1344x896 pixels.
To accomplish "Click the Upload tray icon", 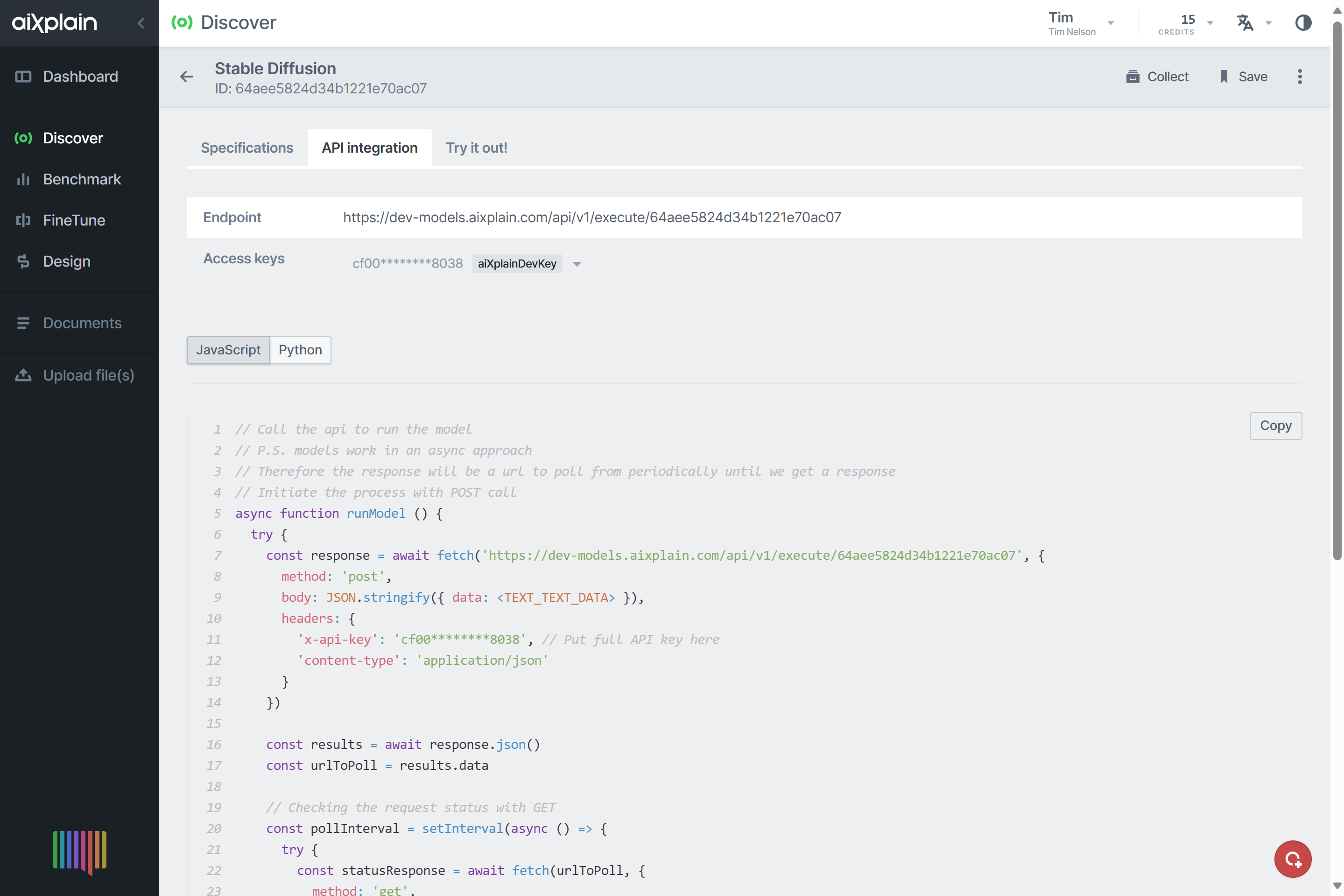I will tap(23, 375).
